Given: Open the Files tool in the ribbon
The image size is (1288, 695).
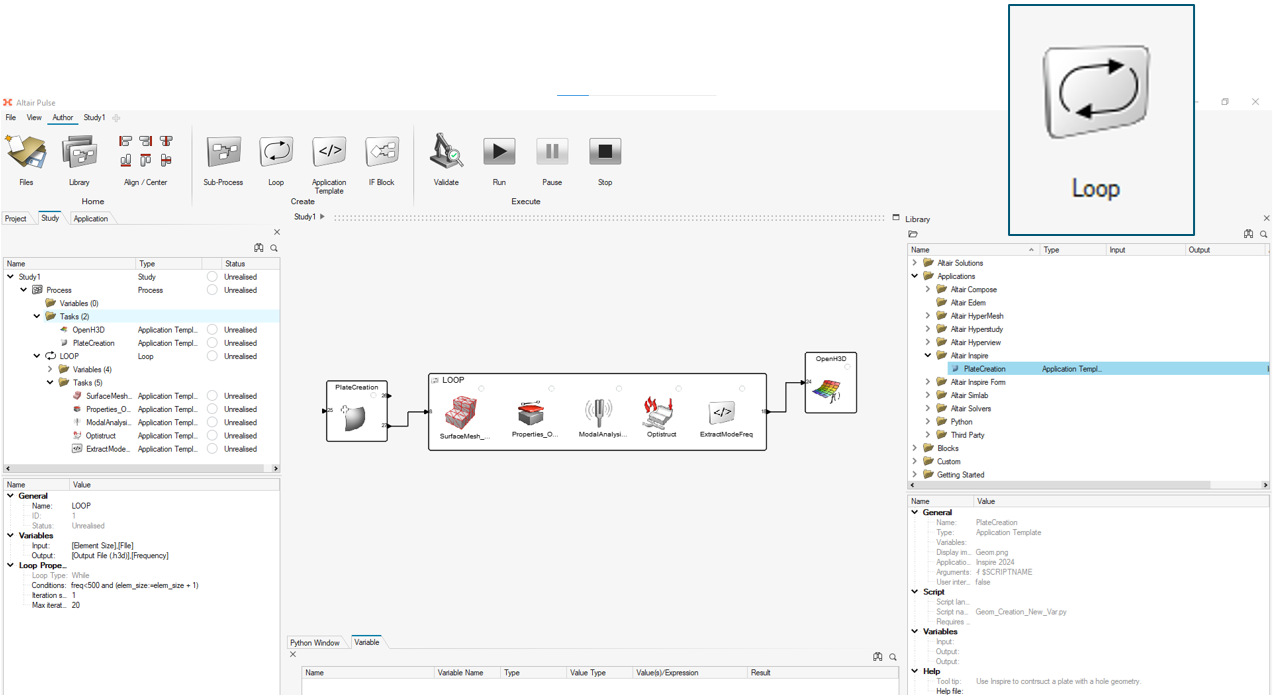Looking at the screenshot, I should point(26,160).
